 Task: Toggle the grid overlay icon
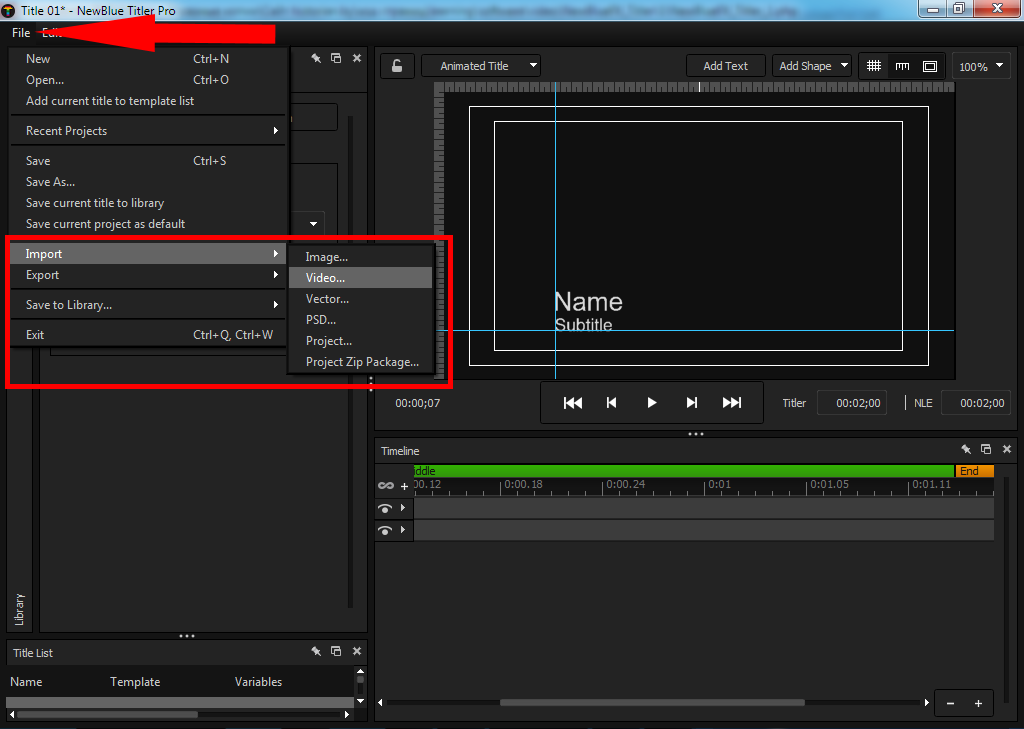point(874,66)
